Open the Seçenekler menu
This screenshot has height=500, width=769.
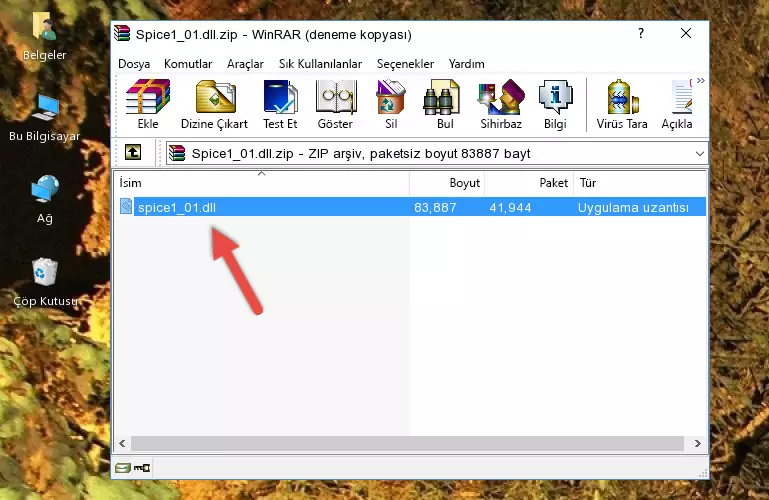(405, 64)
